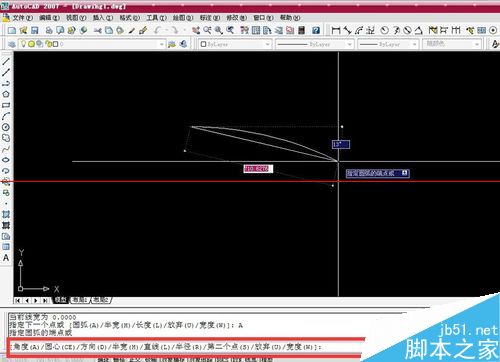Save the drawing with the floppy disk icon
The width and height of the screenshot is (500, 362).
tap(35, 31)
